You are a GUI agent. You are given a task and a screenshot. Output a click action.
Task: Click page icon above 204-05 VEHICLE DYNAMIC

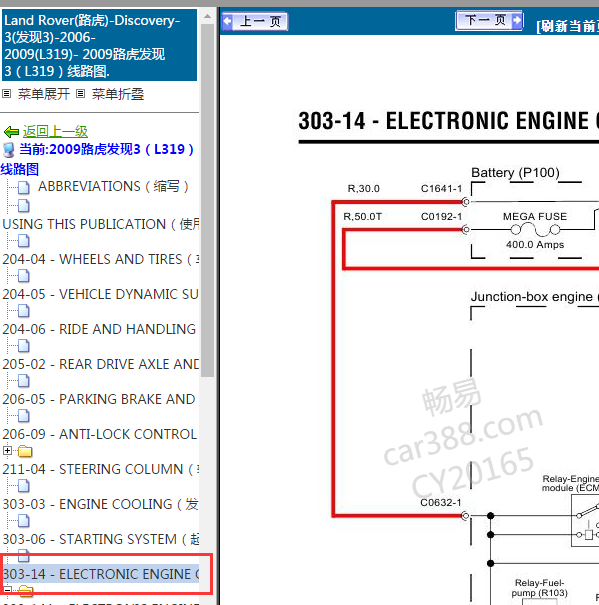coord(24,276)
